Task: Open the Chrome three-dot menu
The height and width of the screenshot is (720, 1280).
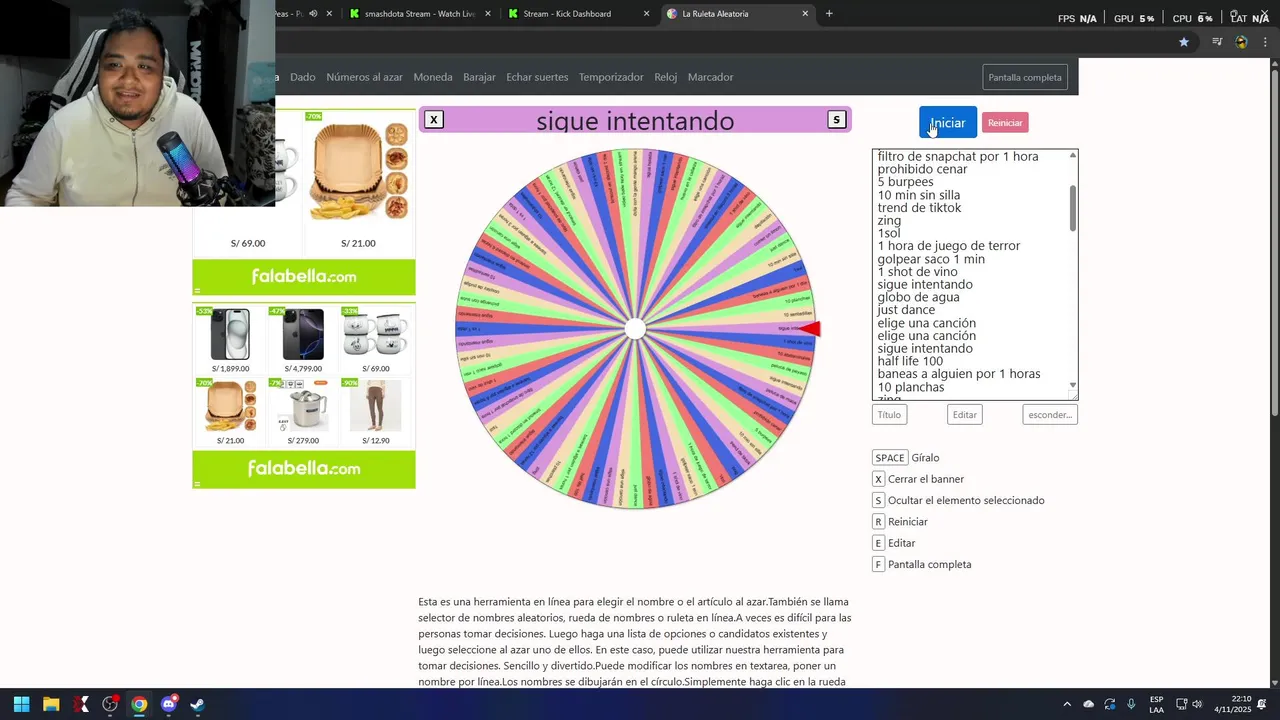Action: [x=1265, y=42]
